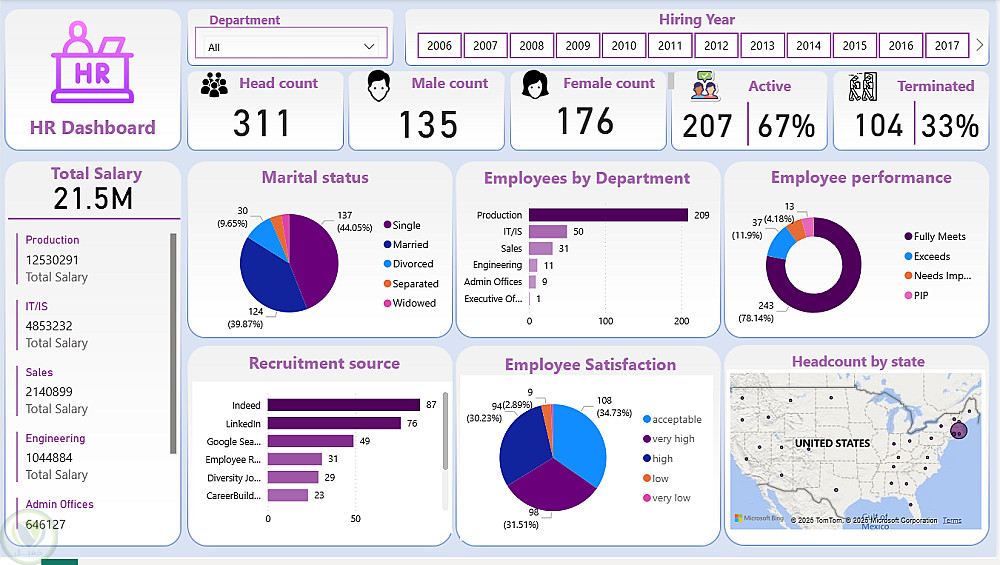1000x565 pixels.
Task: Click the Widowed legend marker
Action: tap(387, 303)
